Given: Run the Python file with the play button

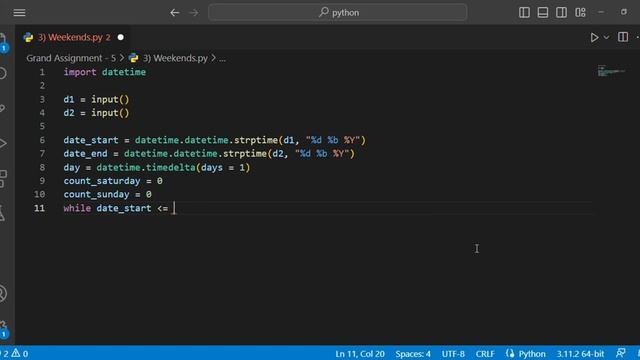Looking at the screenshot, I should click(594, 38).
